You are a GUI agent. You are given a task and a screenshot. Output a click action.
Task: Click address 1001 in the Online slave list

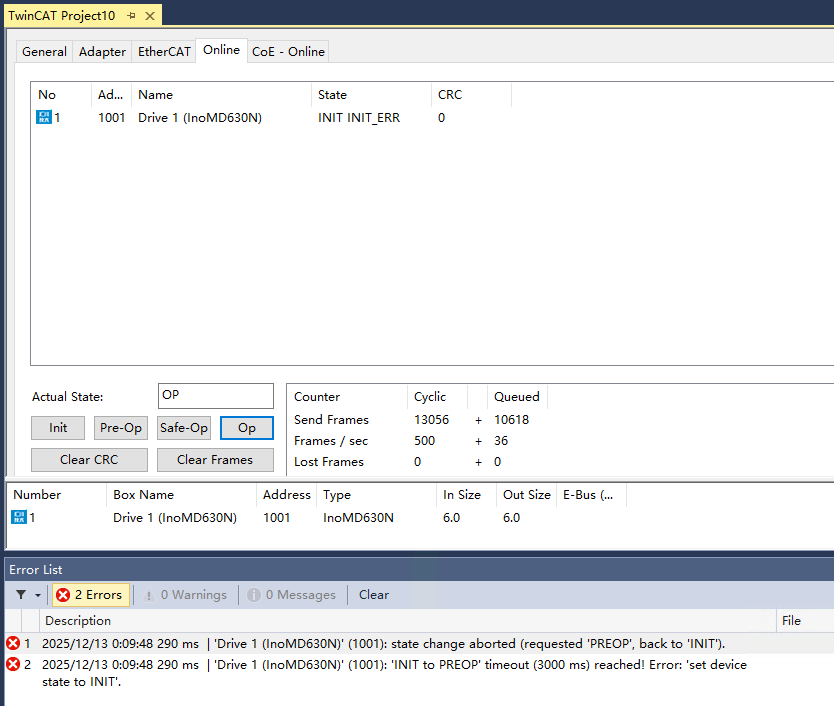(x=112, y=118)
